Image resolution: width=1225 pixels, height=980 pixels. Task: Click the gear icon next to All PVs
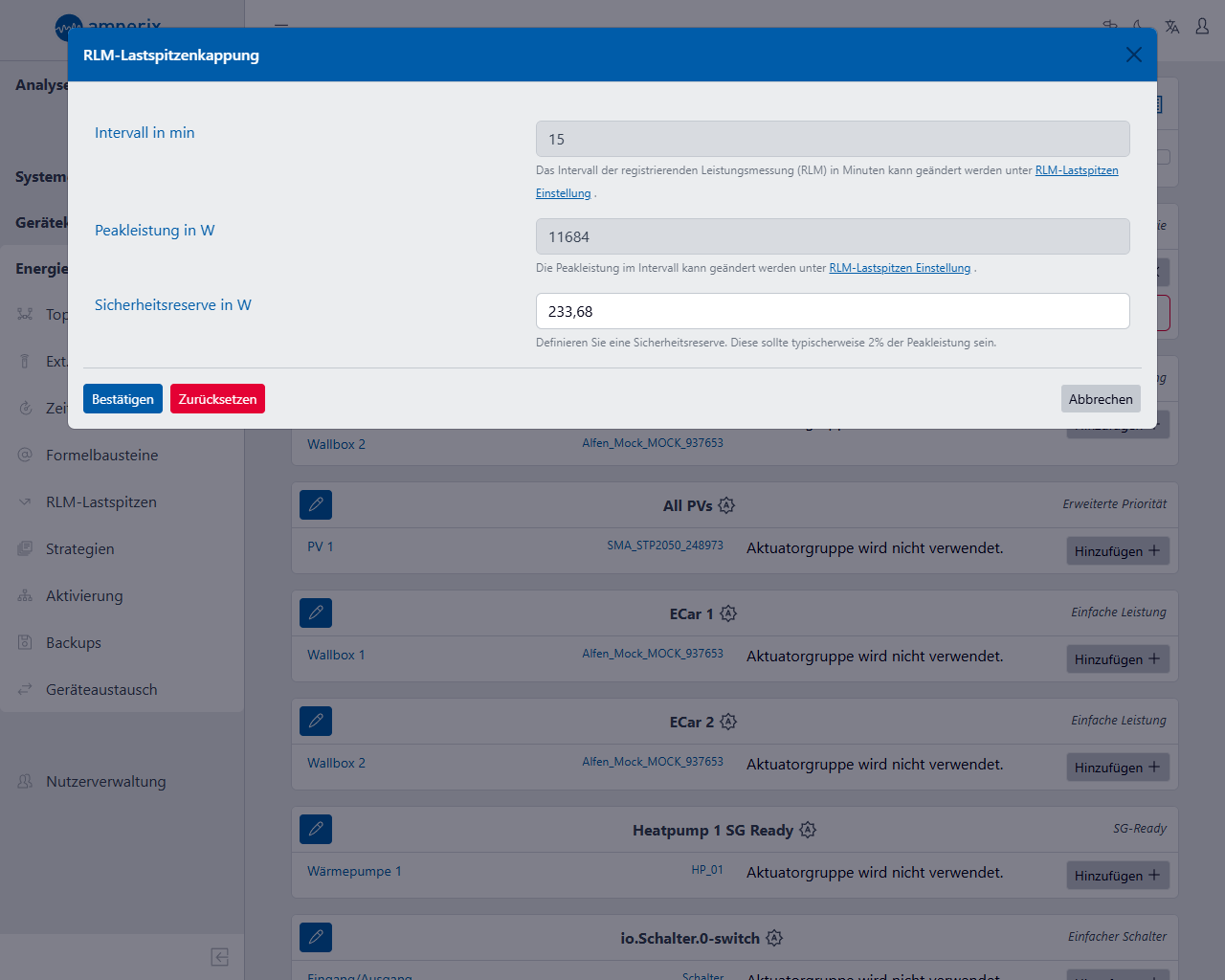[x=726, y=505]
